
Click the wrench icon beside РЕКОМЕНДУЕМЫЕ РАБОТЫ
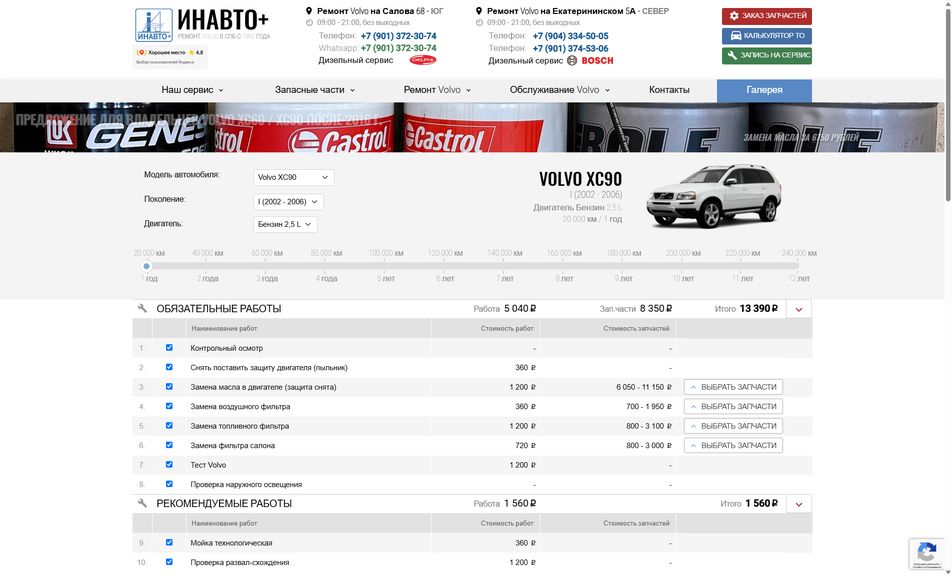[x=143, y=503]
